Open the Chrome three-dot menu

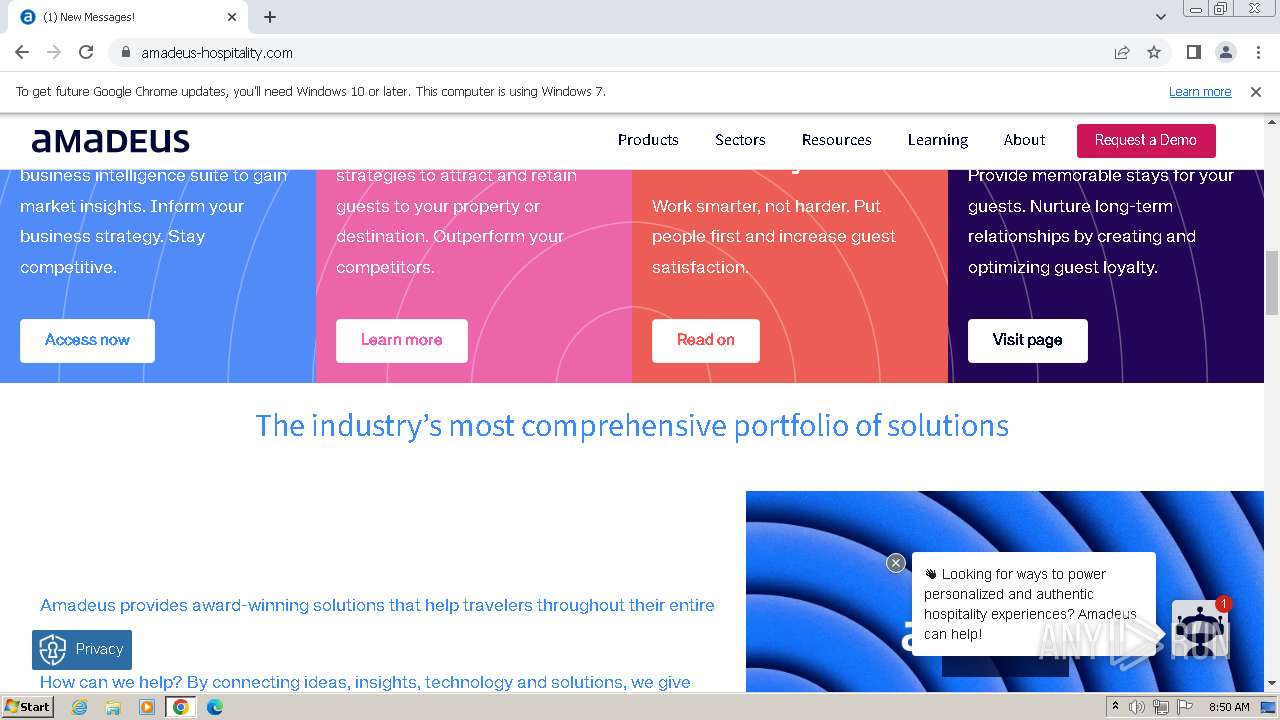(1258, 52)
